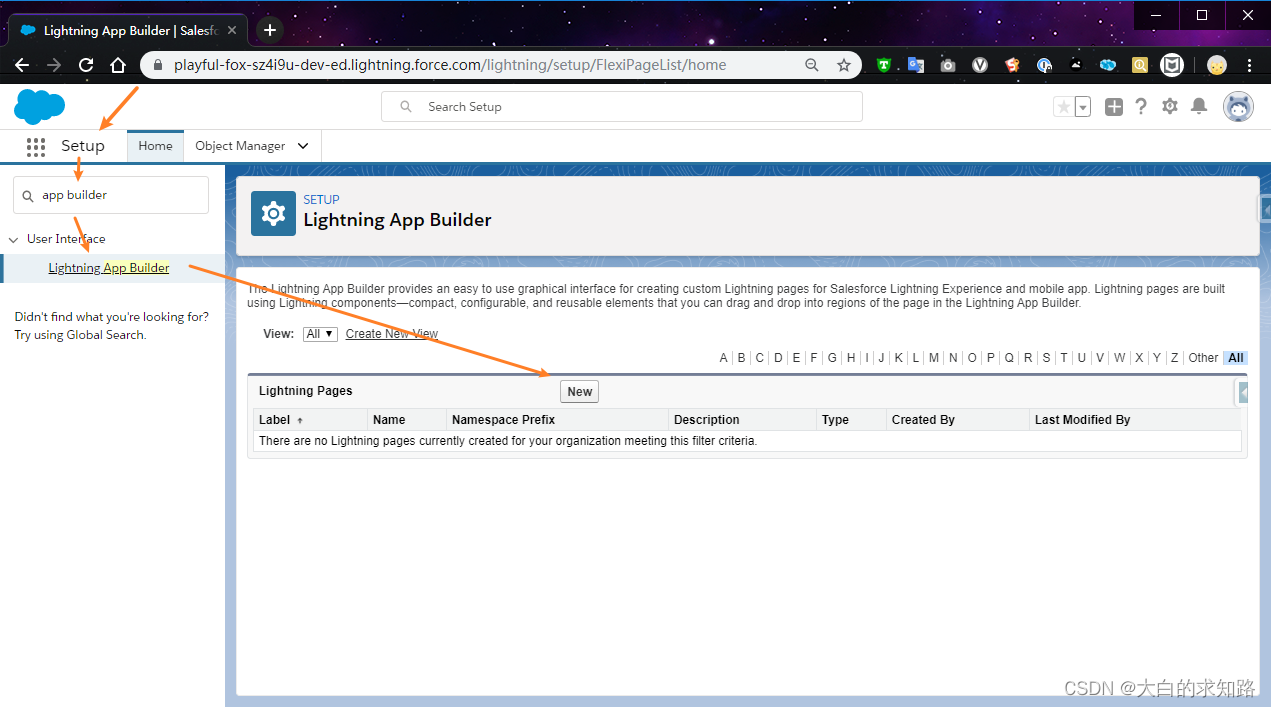Click the Salesforce cloud logo
The height and width of the screenshot is (707, 1271).
coord(40,106)
